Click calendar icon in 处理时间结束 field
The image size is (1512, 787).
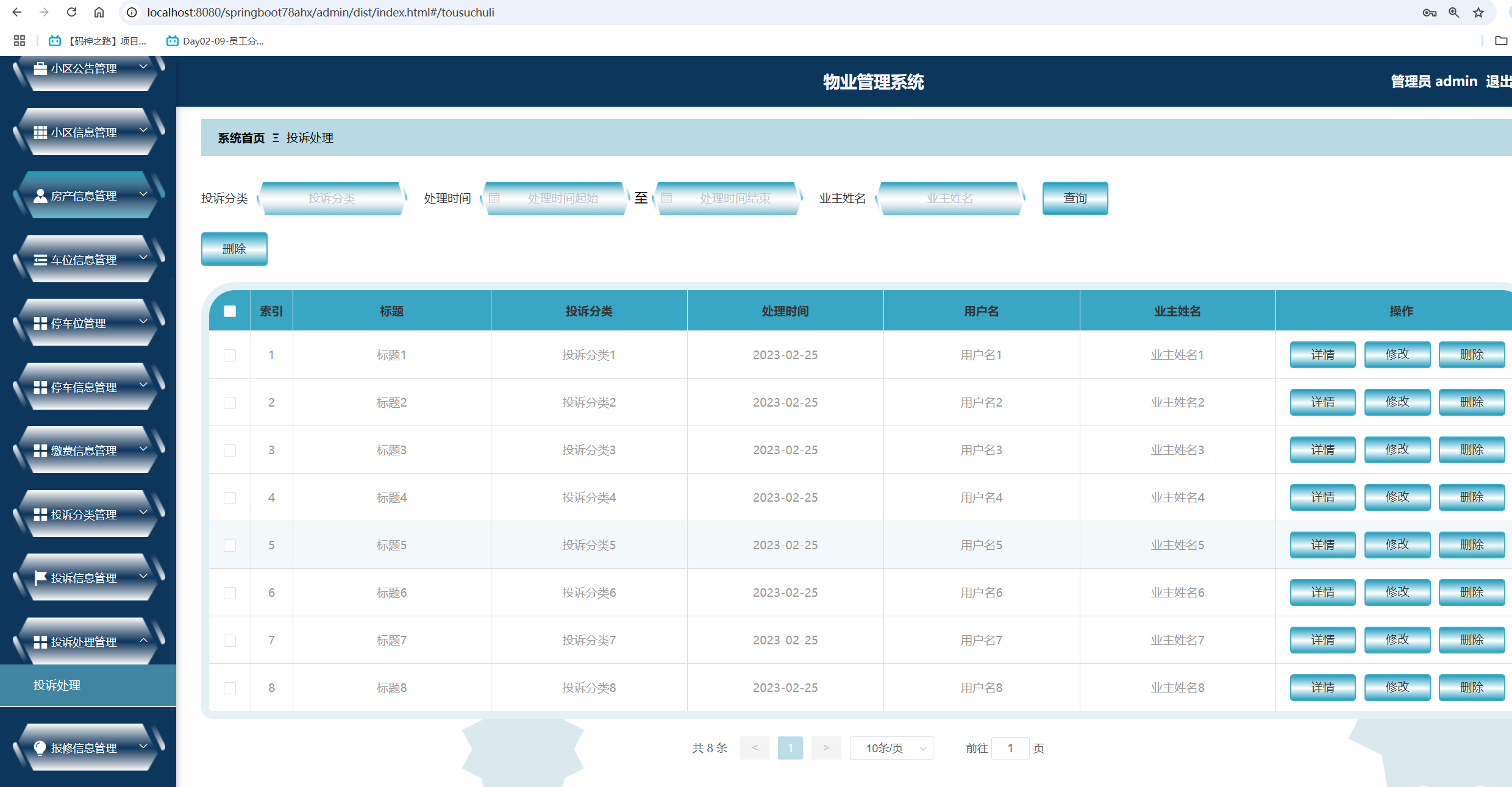[x=666, y=198]
